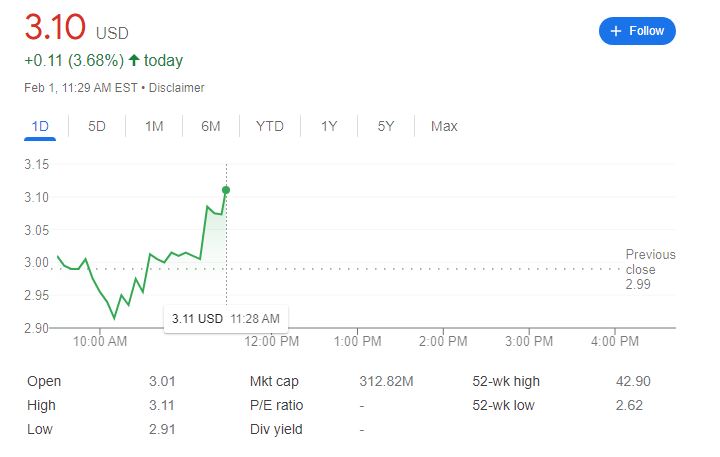Select the 1D range tab

point(40,126)
